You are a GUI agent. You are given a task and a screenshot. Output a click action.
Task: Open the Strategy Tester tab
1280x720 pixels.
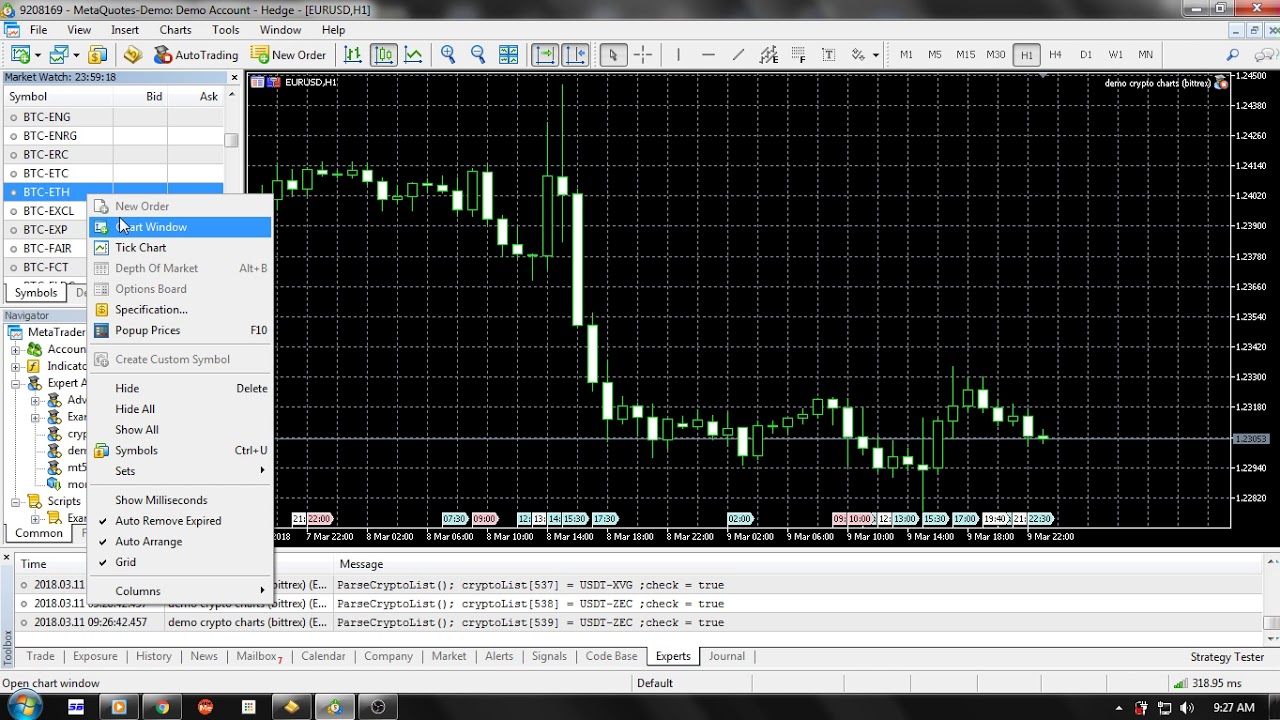[1227, 657]
